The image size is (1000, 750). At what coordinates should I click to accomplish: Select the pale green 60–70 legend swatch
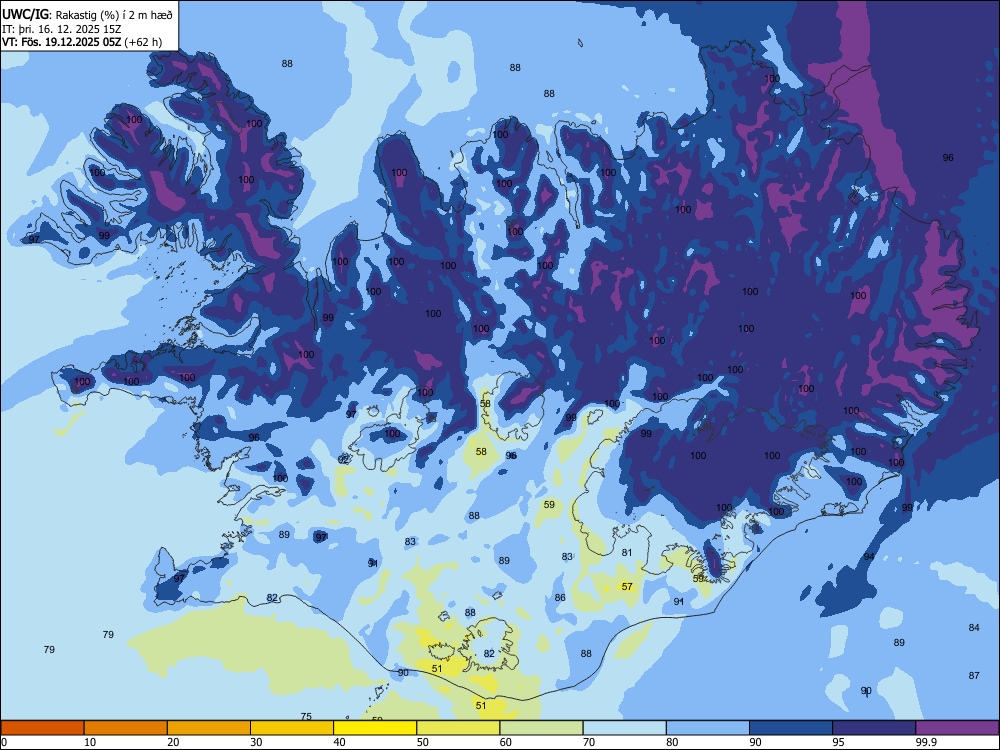click(x=541, y=728)
